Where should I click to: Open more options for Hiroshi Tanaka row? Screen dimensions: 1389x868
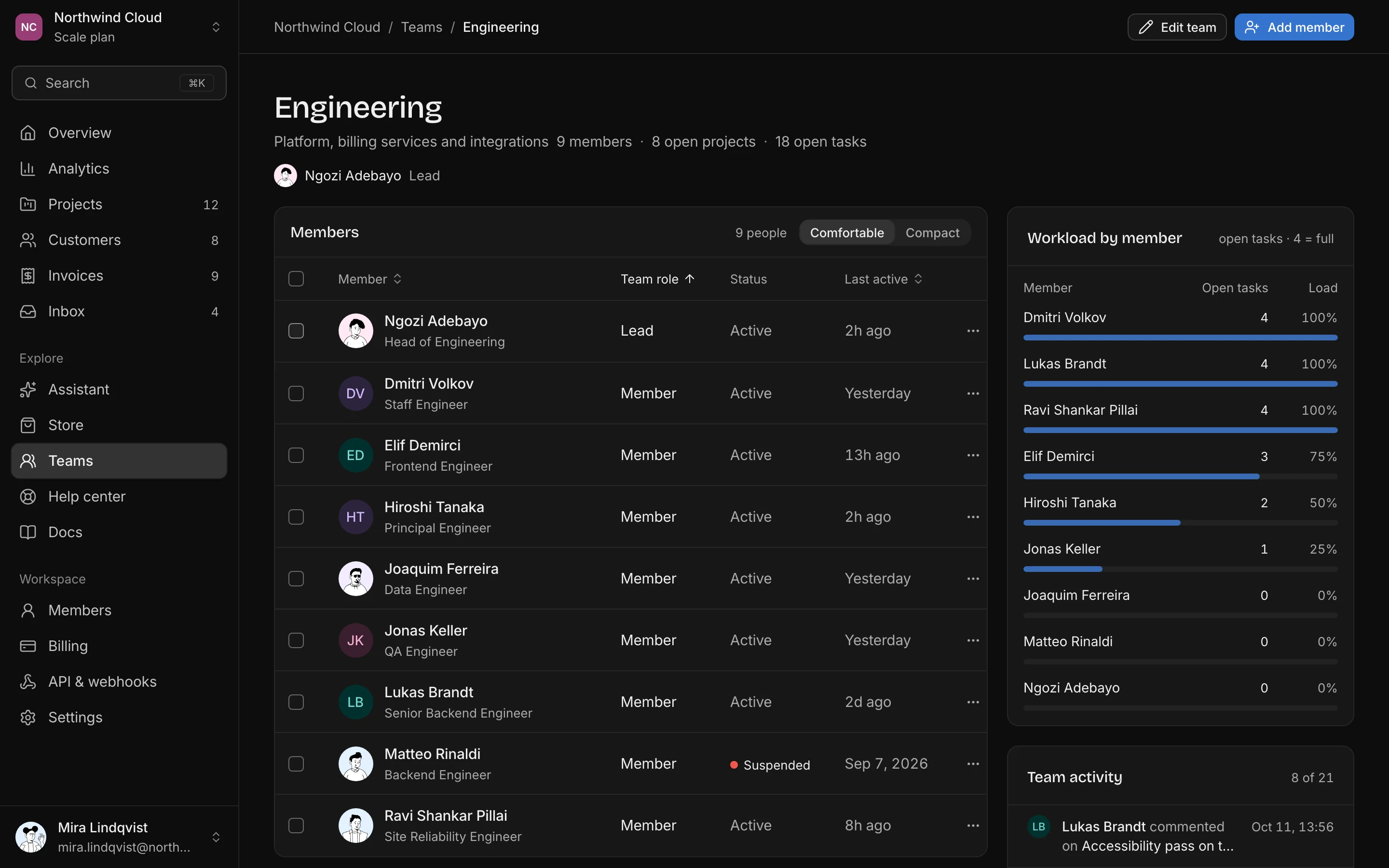tap(973, 516)
